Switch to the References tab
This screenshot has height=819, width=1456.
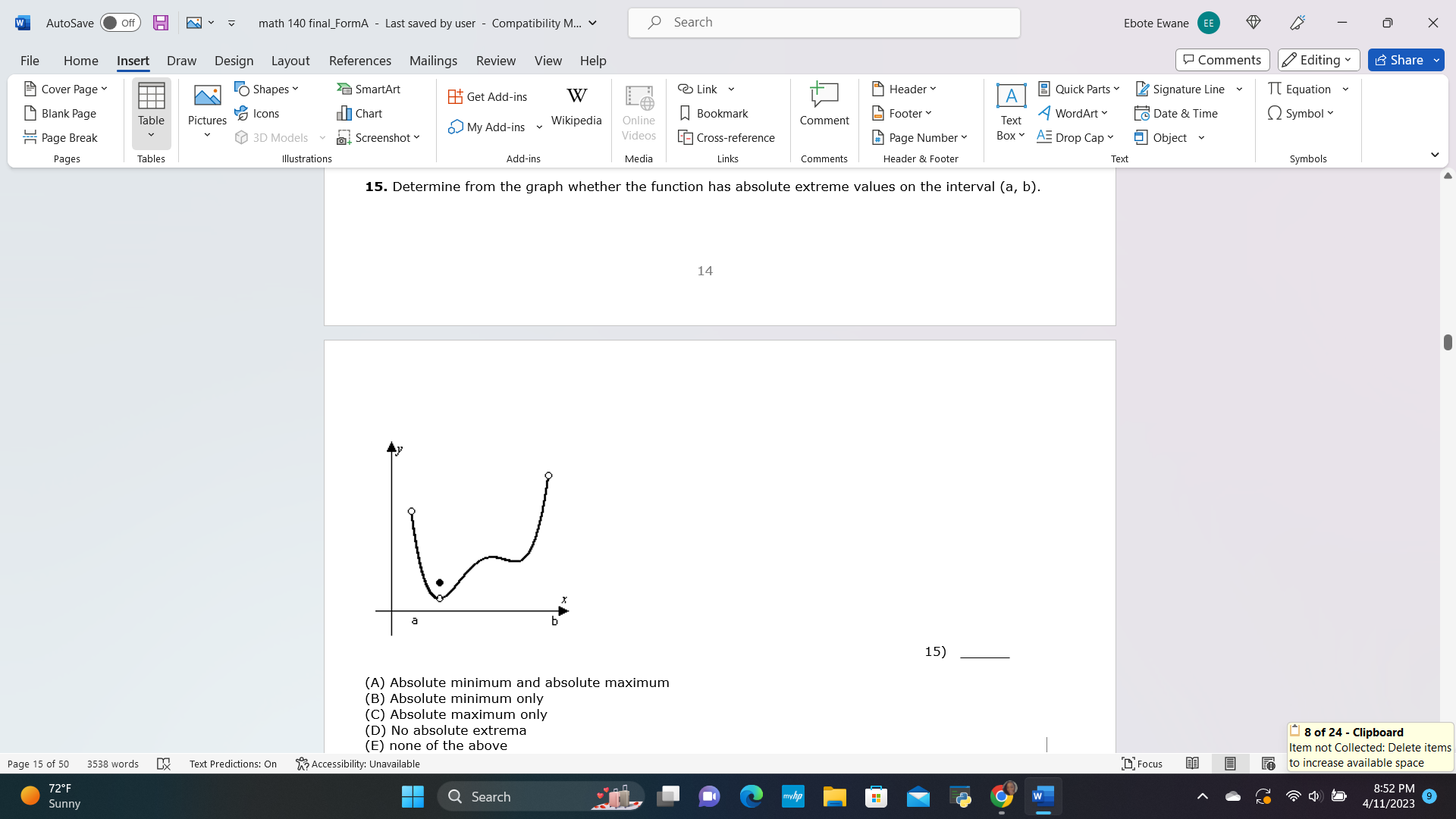(359, 61)
